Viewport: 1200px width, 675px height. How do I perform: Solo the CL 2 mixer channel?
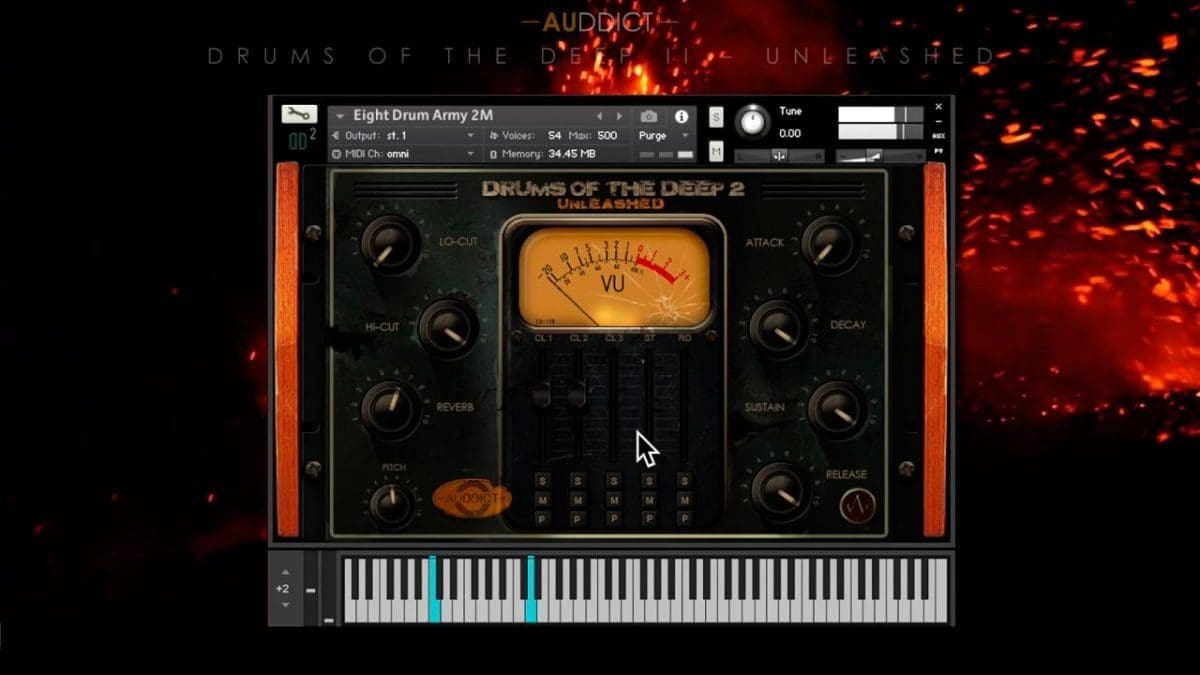point(577,481)
